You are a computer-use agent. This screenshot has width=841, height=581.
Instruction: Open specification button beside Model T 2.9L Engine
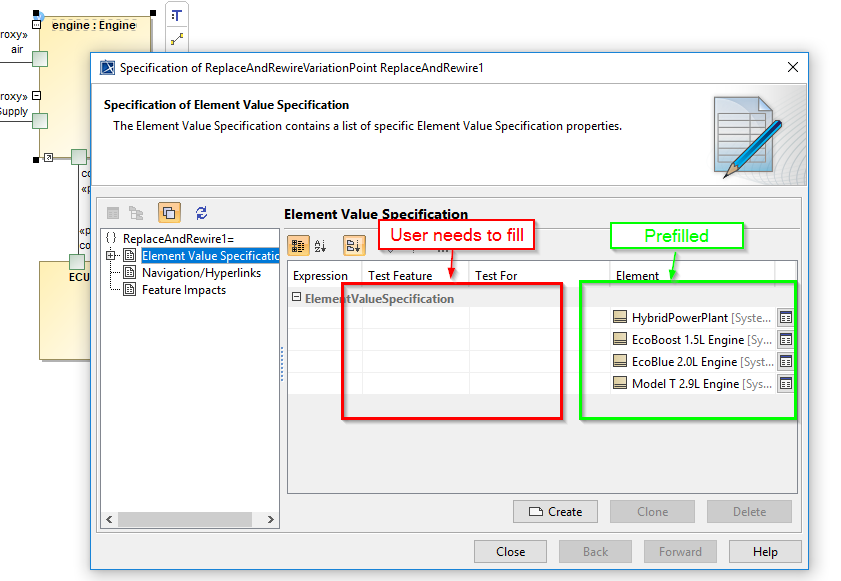click(x=786, y=384)
